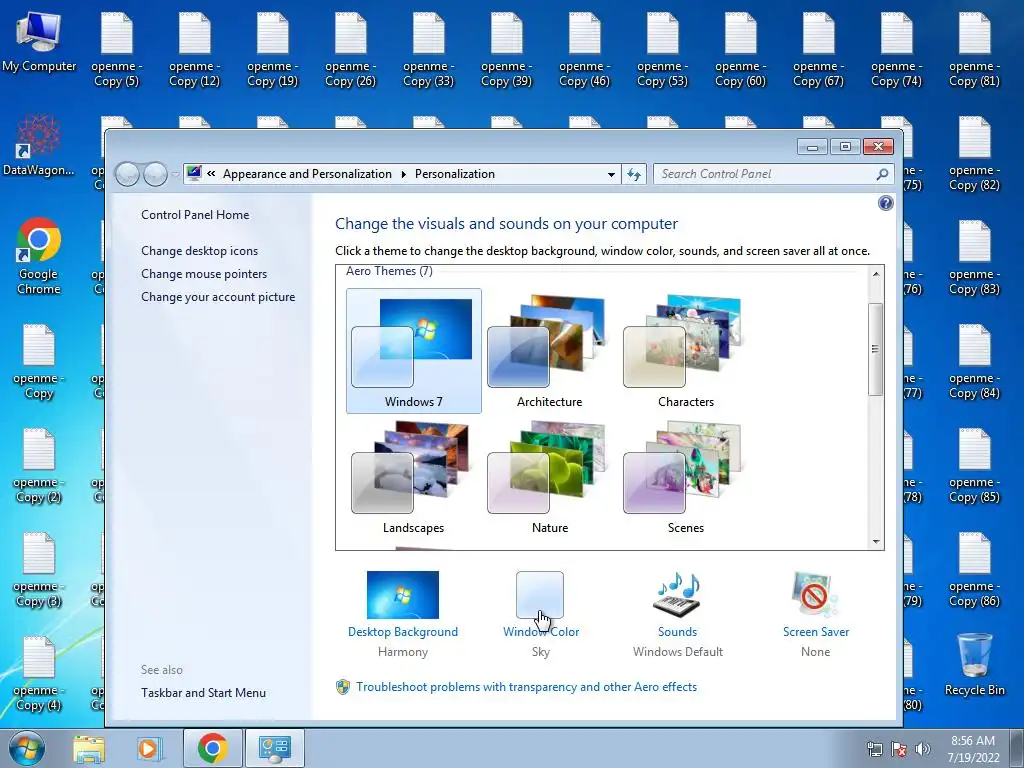Select openme - Copy (46) desktop file
Viewport: 1024px width, 768px height.
[584, 50]
